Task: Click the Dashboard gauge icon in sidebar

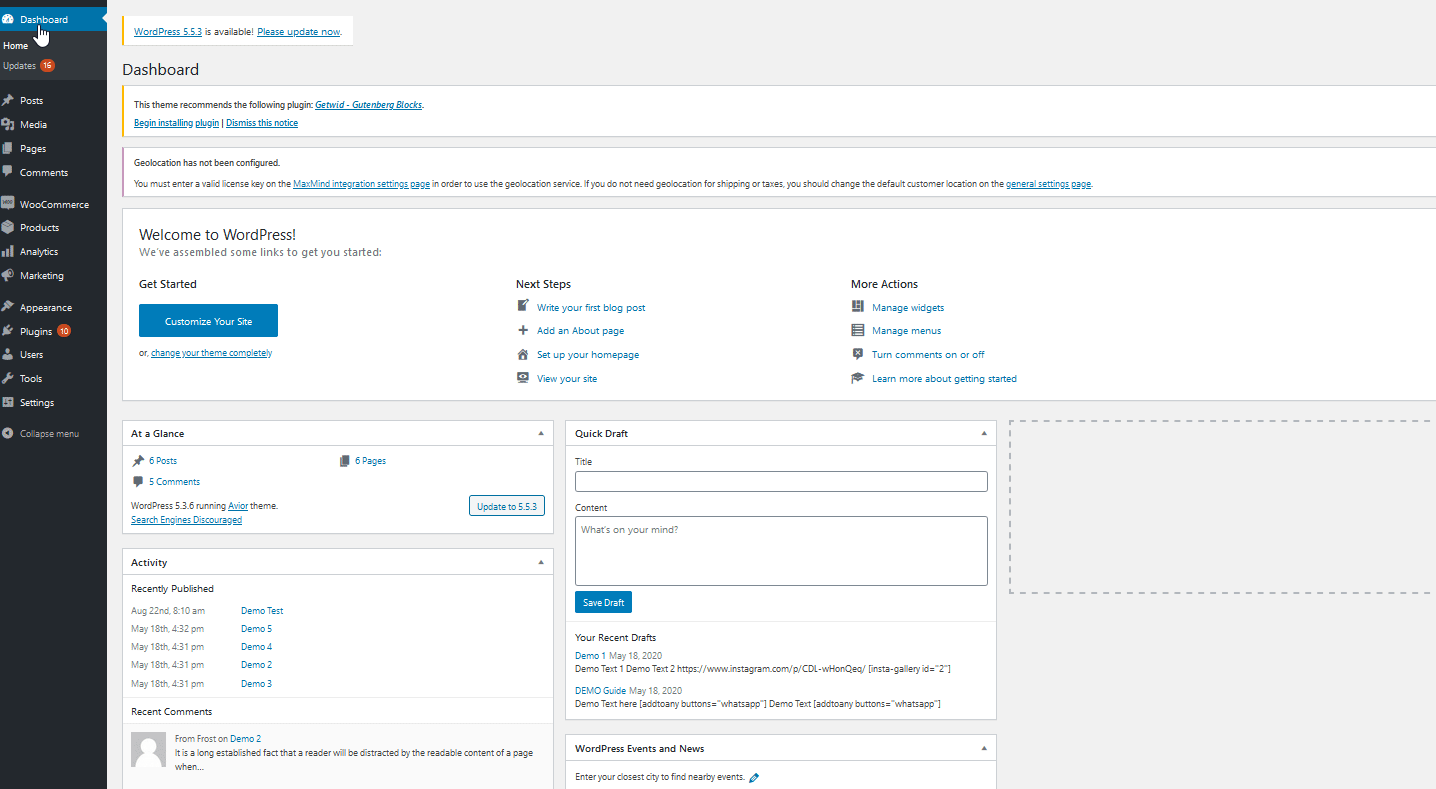Action: coord(8,19)
